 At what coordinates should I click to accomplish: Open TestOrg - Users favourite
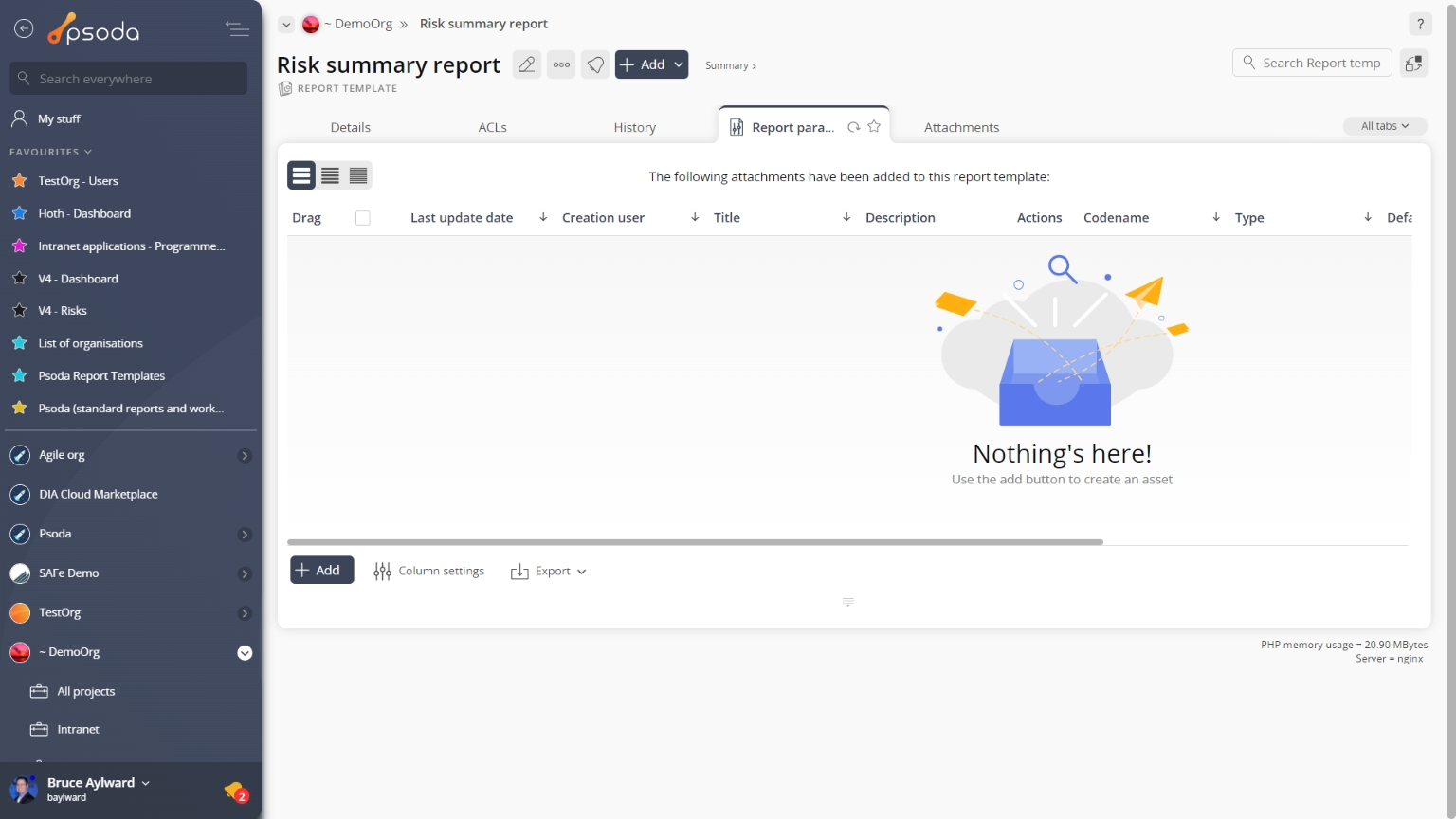tap(78, 181)
